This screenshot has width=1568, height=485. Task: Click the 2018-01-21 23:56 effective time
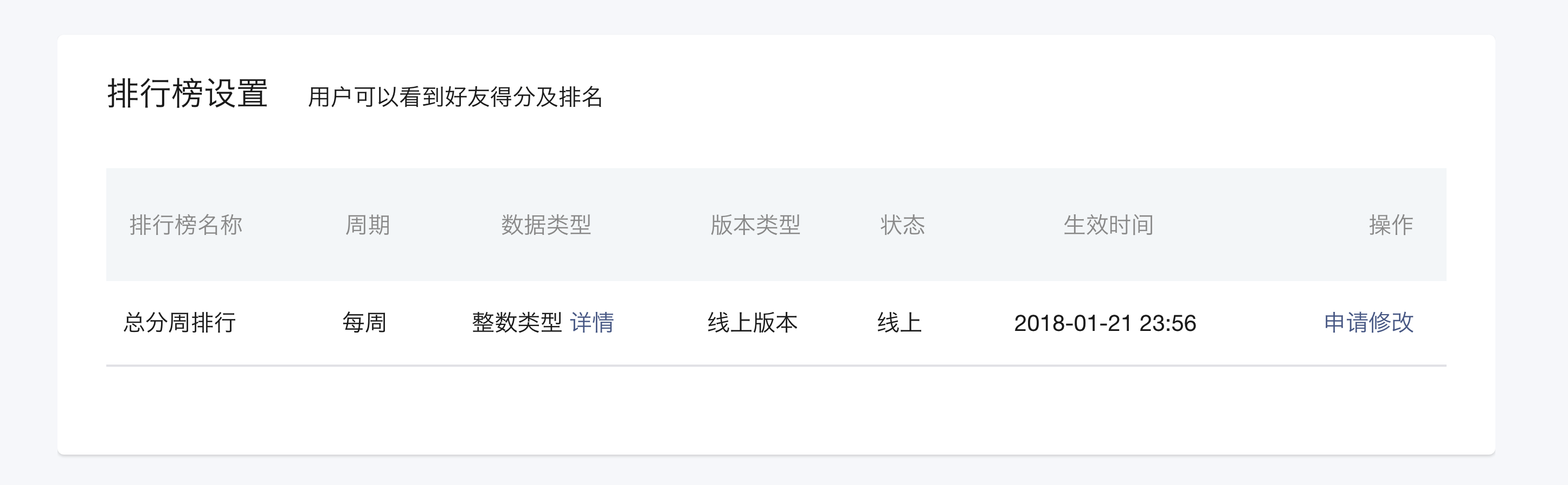1105,323
